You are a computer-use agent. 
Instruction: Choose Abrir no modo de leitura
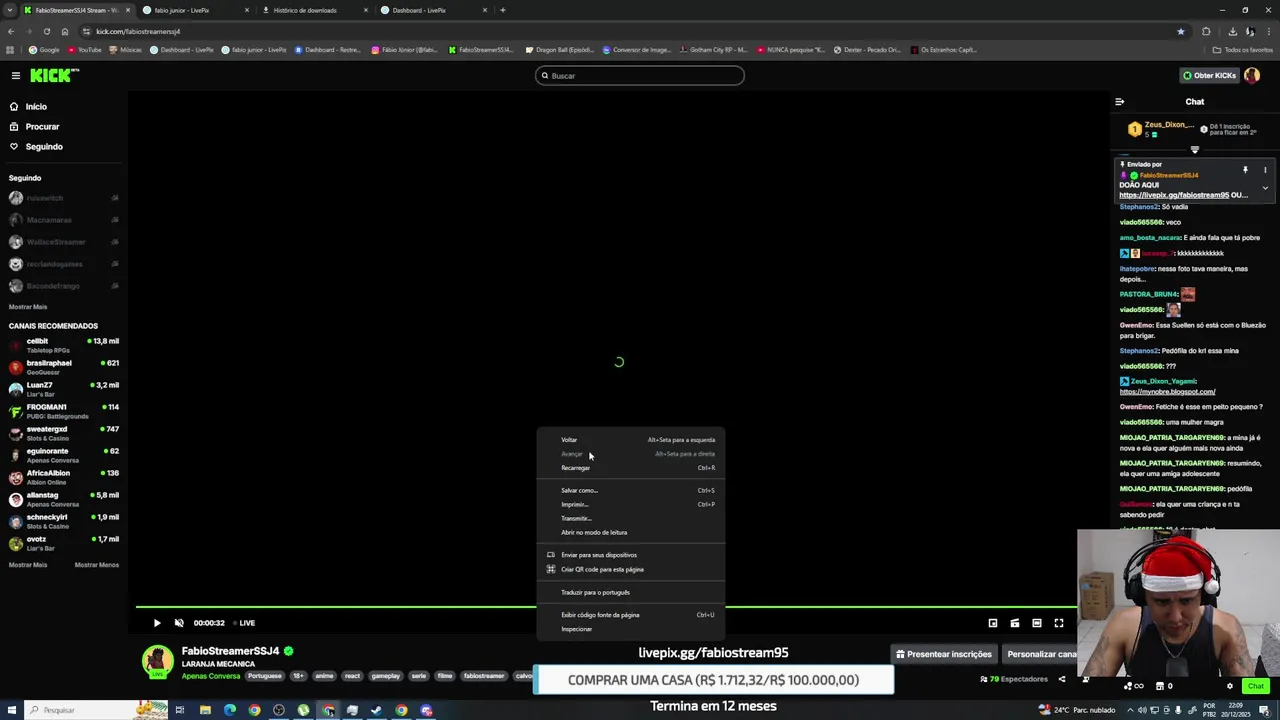click(630, 532)
